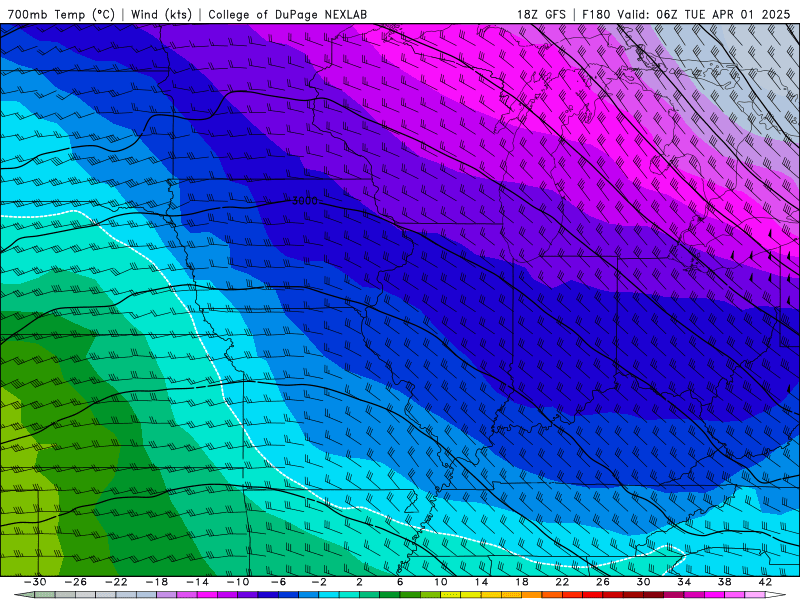Click the 14 value on the temperature scale
800x600 pixels.
[x=481, y=582]
